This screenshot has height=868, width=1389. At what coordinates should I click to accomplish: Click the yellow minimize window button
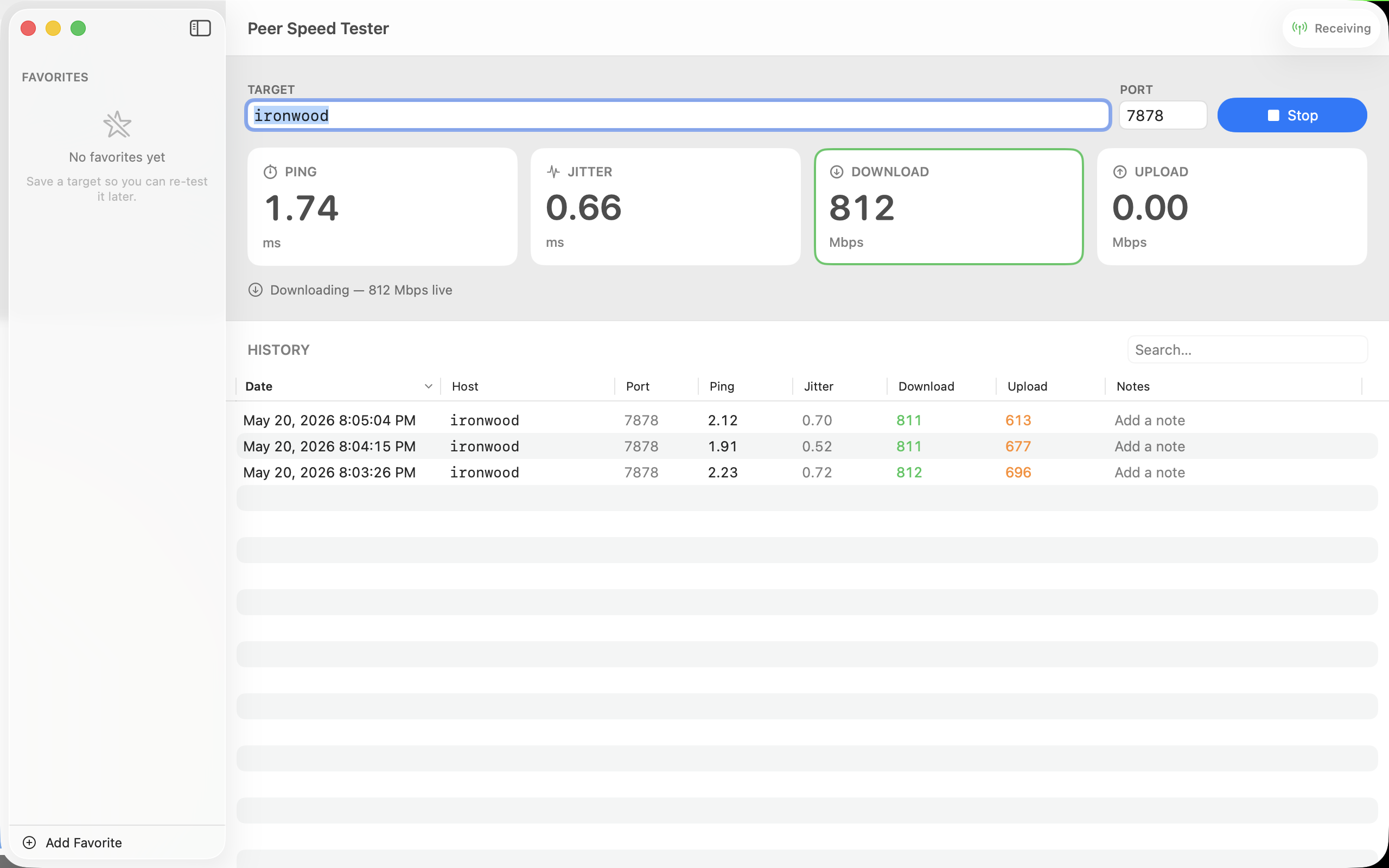coord(53,28)
